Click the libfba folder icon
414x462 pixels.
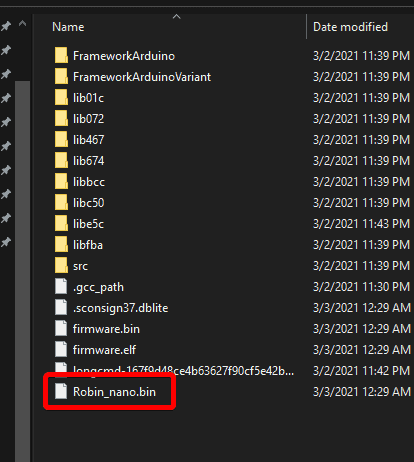61,244
